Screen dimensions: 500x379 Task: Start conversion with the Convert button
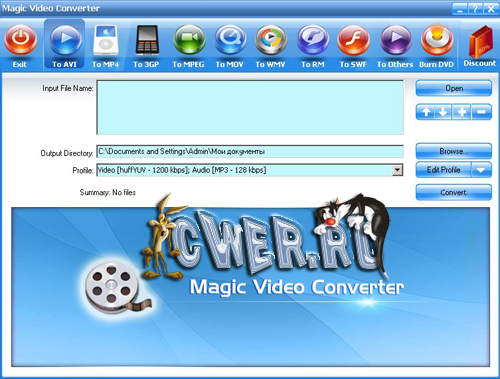tap(454, 192)
